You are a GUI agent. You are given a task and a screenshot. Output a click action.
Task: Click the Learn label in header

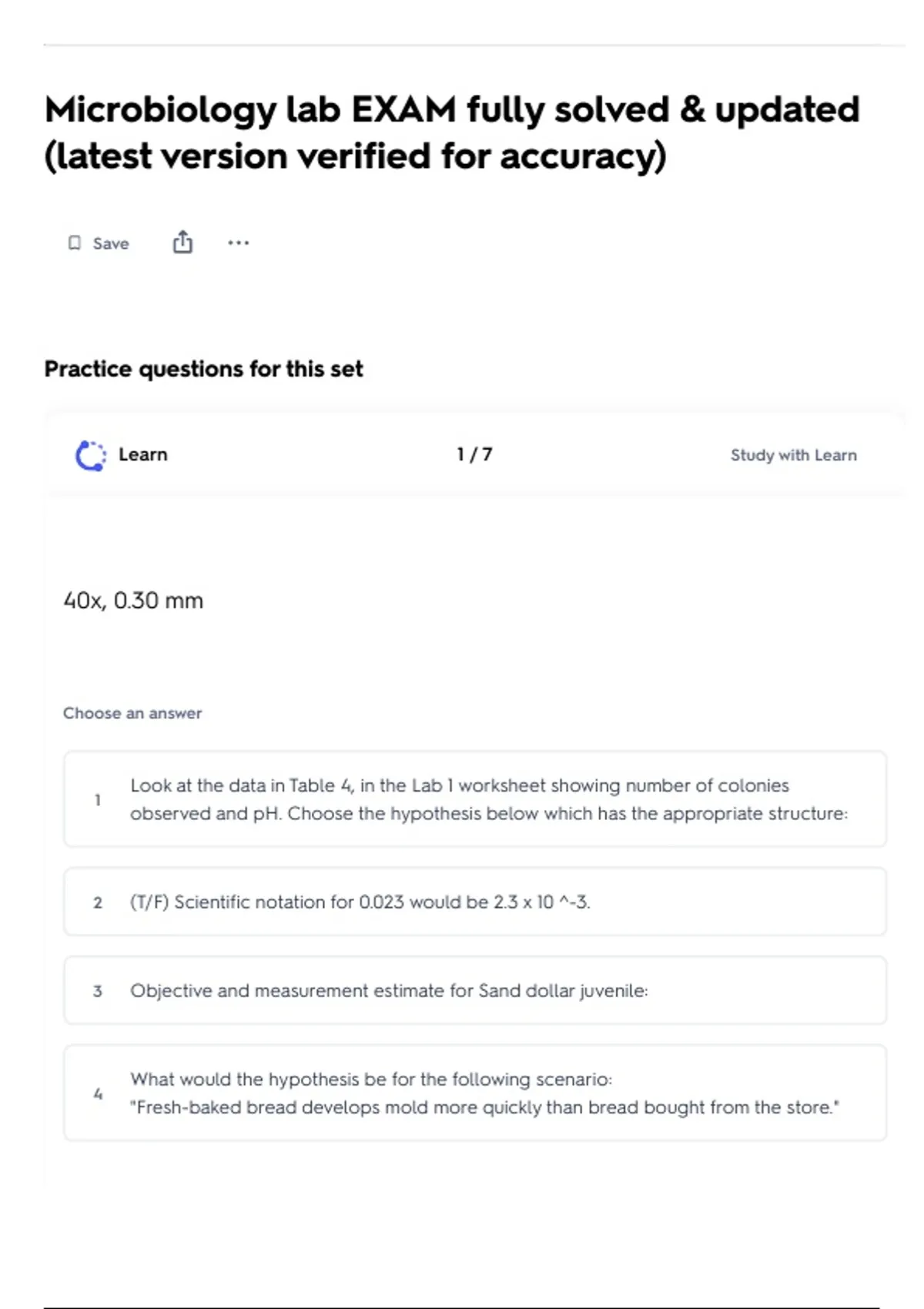pyautogui.click(x=142, y=454)
